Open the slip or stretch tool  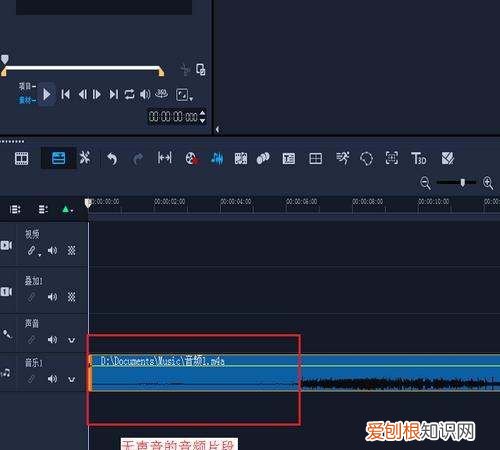pos(164,157)
